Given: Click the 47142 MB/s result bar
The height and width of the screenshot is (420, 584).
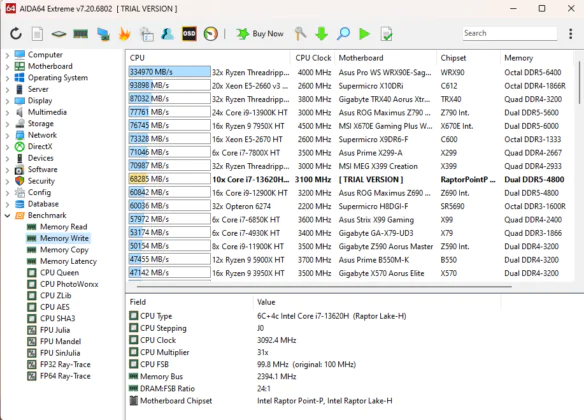Looking at the screenshot, I should (169, 273).
